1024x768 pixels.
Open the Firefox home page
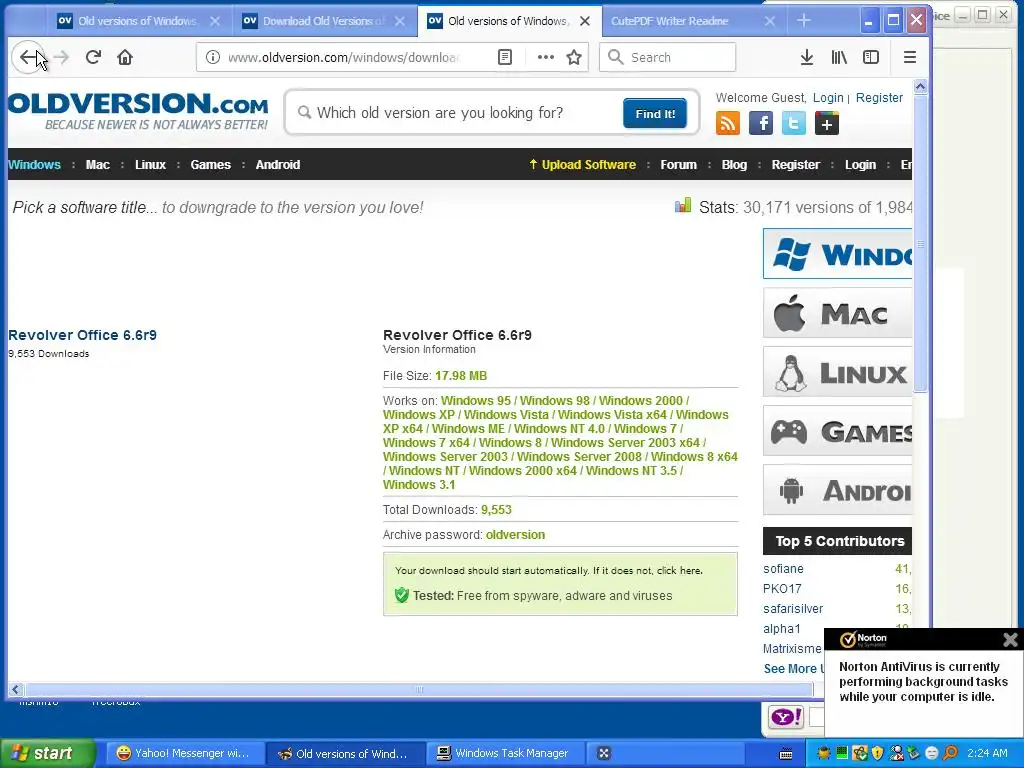tap(125, 57)
